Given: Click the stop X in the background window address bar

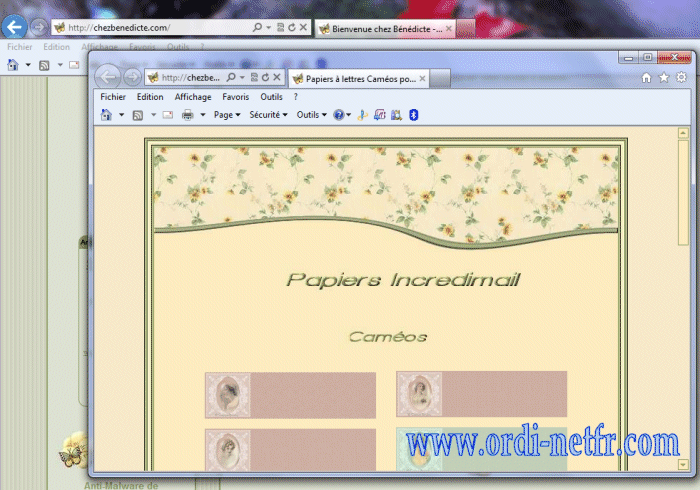Looking at the screenshot, I should click(303, 27).
